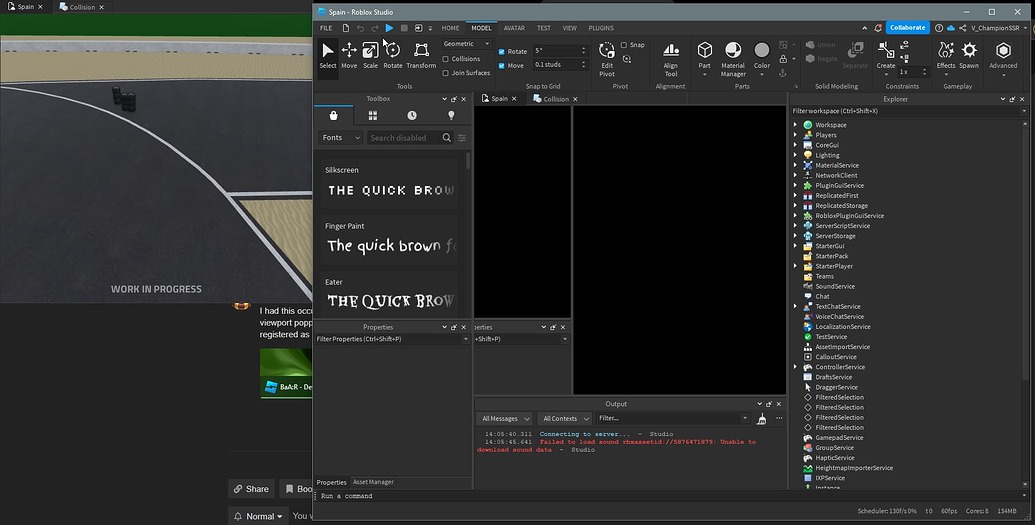Expand the Lighting tree node
The height and width of the screenshot is (525, 1035).
795,155
